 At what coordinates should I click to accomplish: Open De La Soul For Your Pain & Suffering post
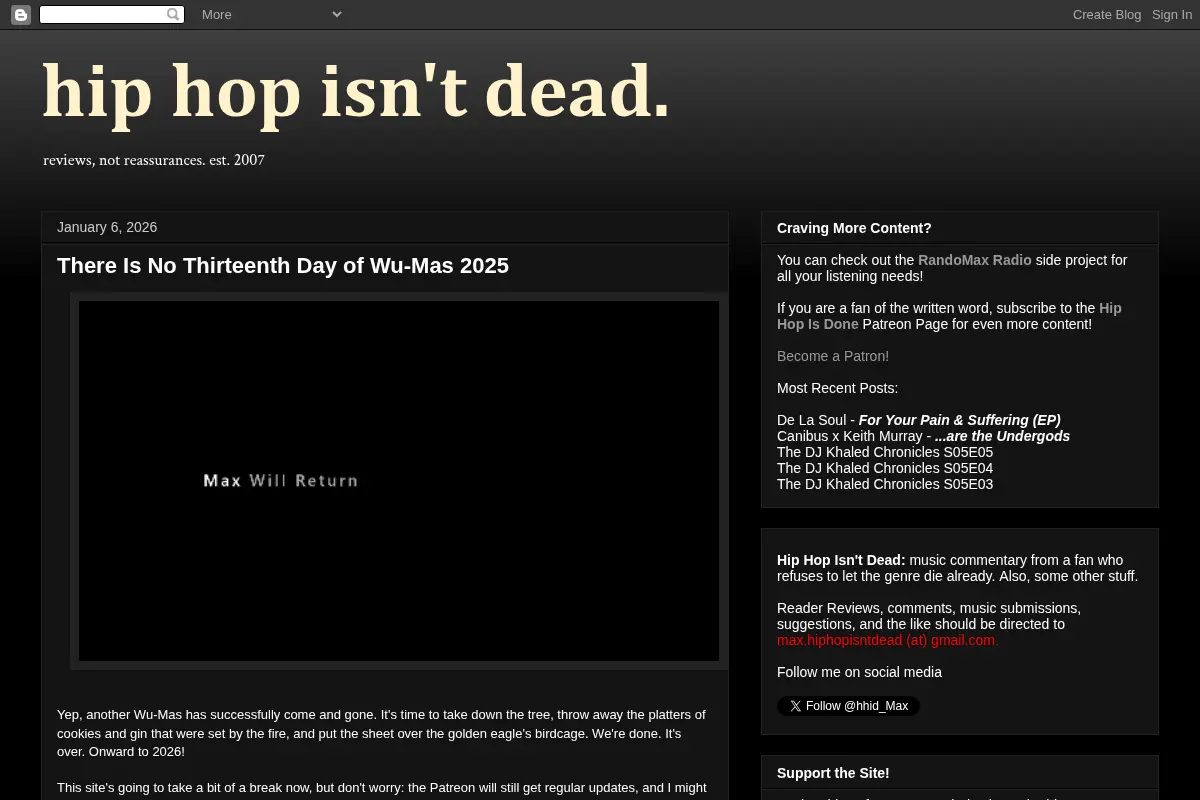click(x=919, y=420)
